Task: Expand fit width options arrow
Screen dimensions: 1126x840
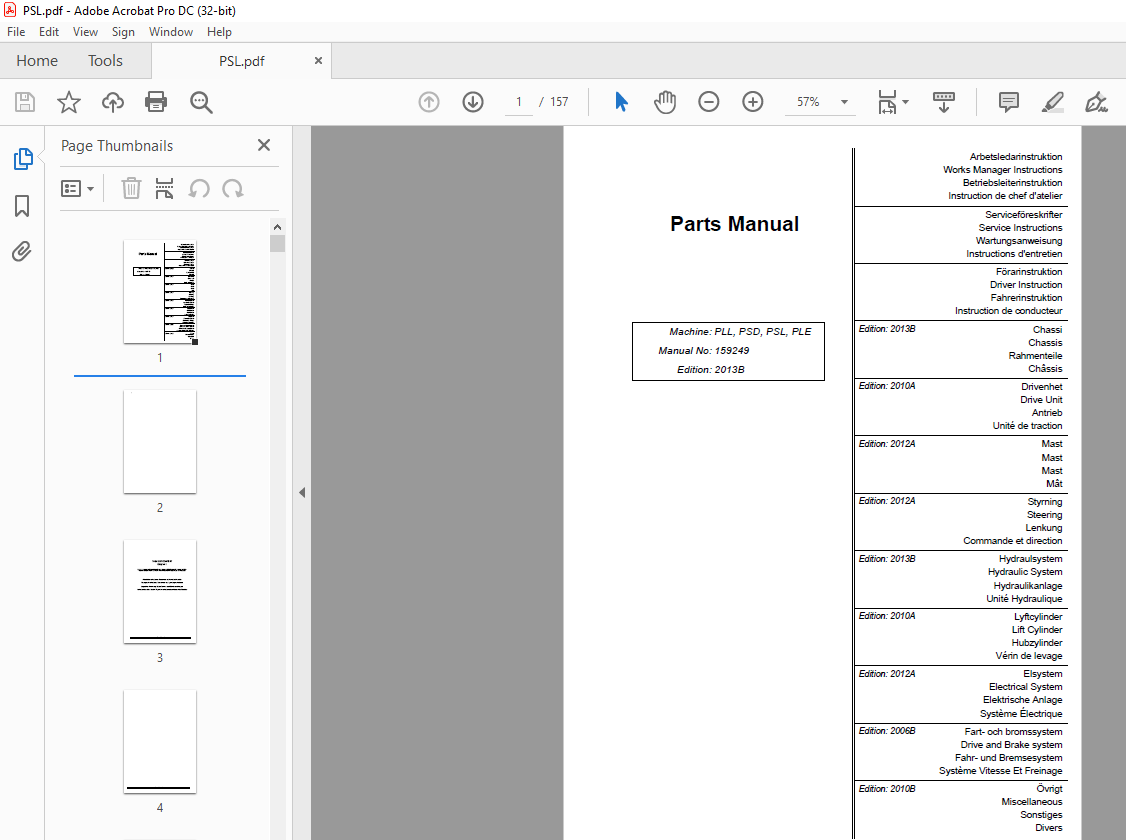Action: click(x=906, y=102)
